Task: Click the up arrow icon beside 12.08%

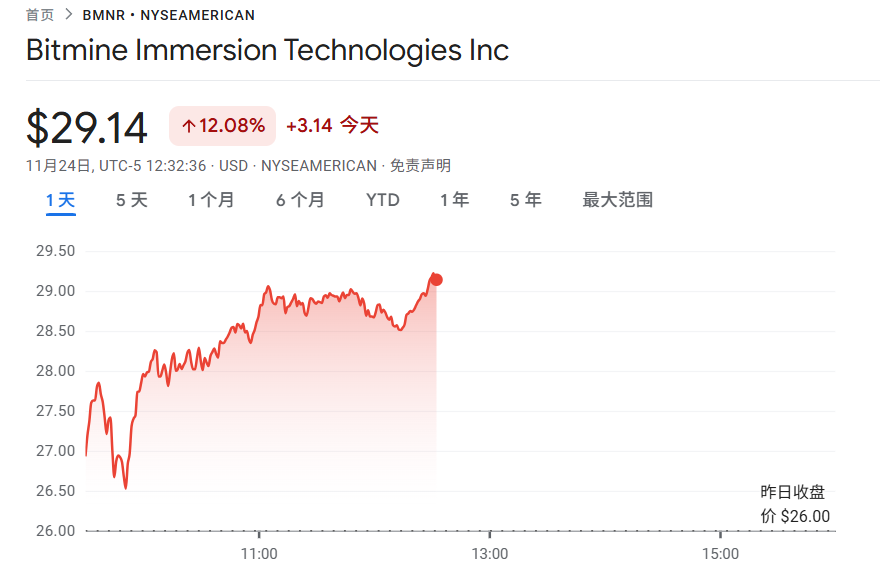Action: [x=188, y=126]
